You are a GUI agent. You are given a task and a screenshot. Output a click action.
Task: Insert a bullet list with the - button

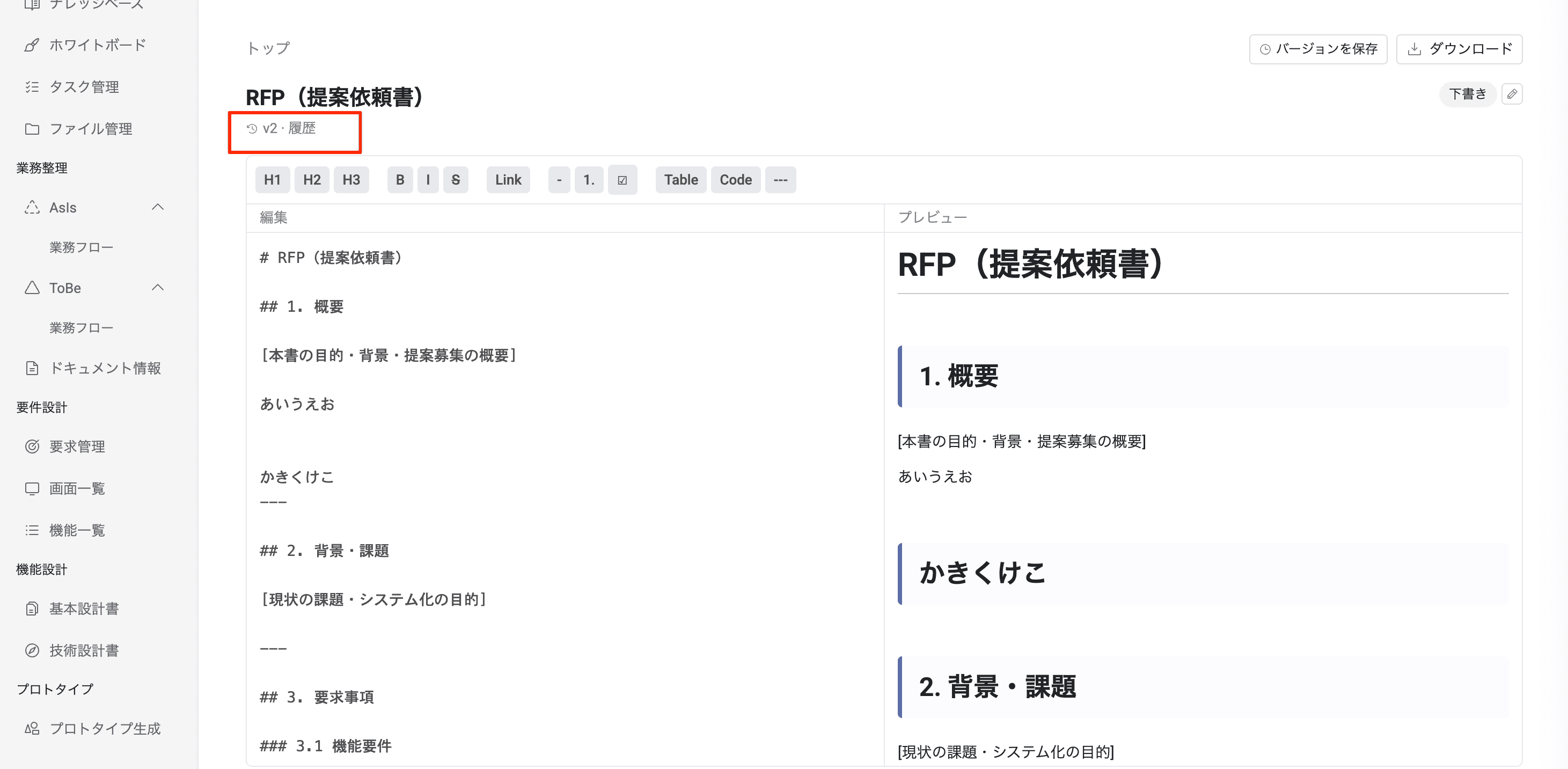[559, 180]
